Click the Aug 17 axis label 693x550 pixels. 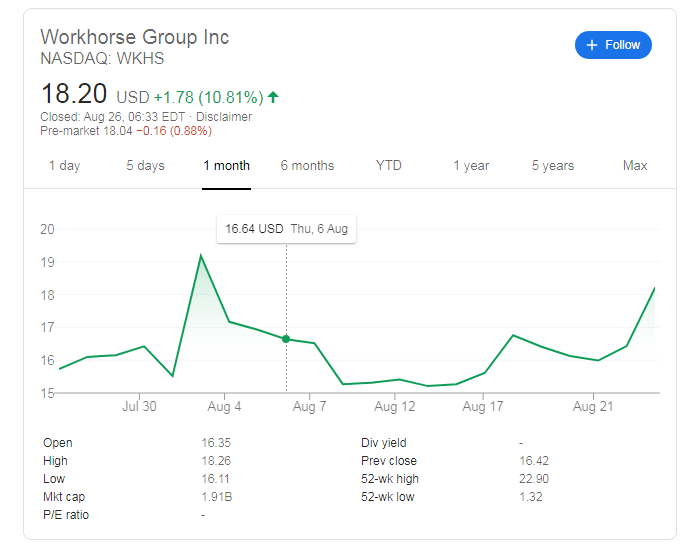pyautogui.click(x=483, y=406)
